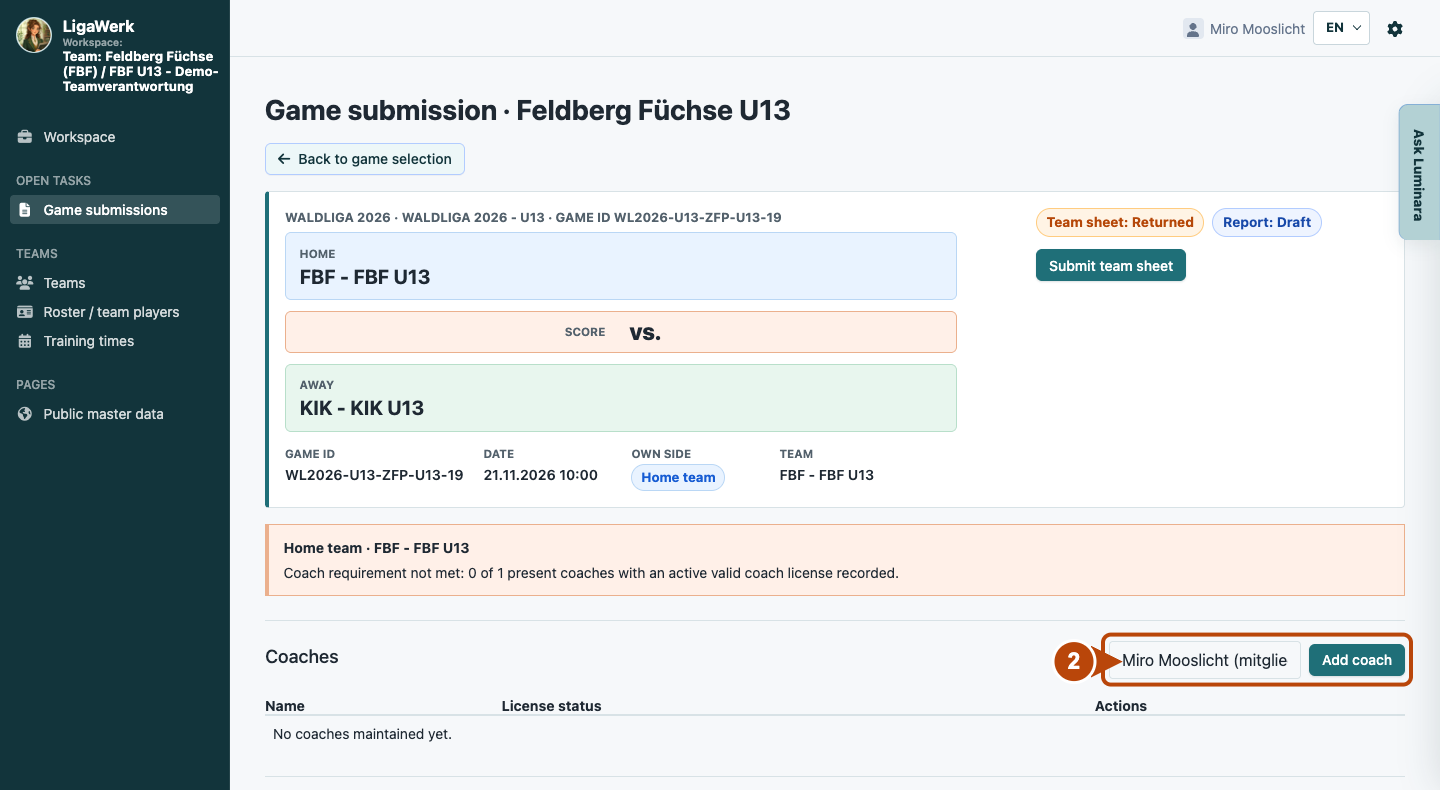Click the Actions column header

click(1121, 706)
